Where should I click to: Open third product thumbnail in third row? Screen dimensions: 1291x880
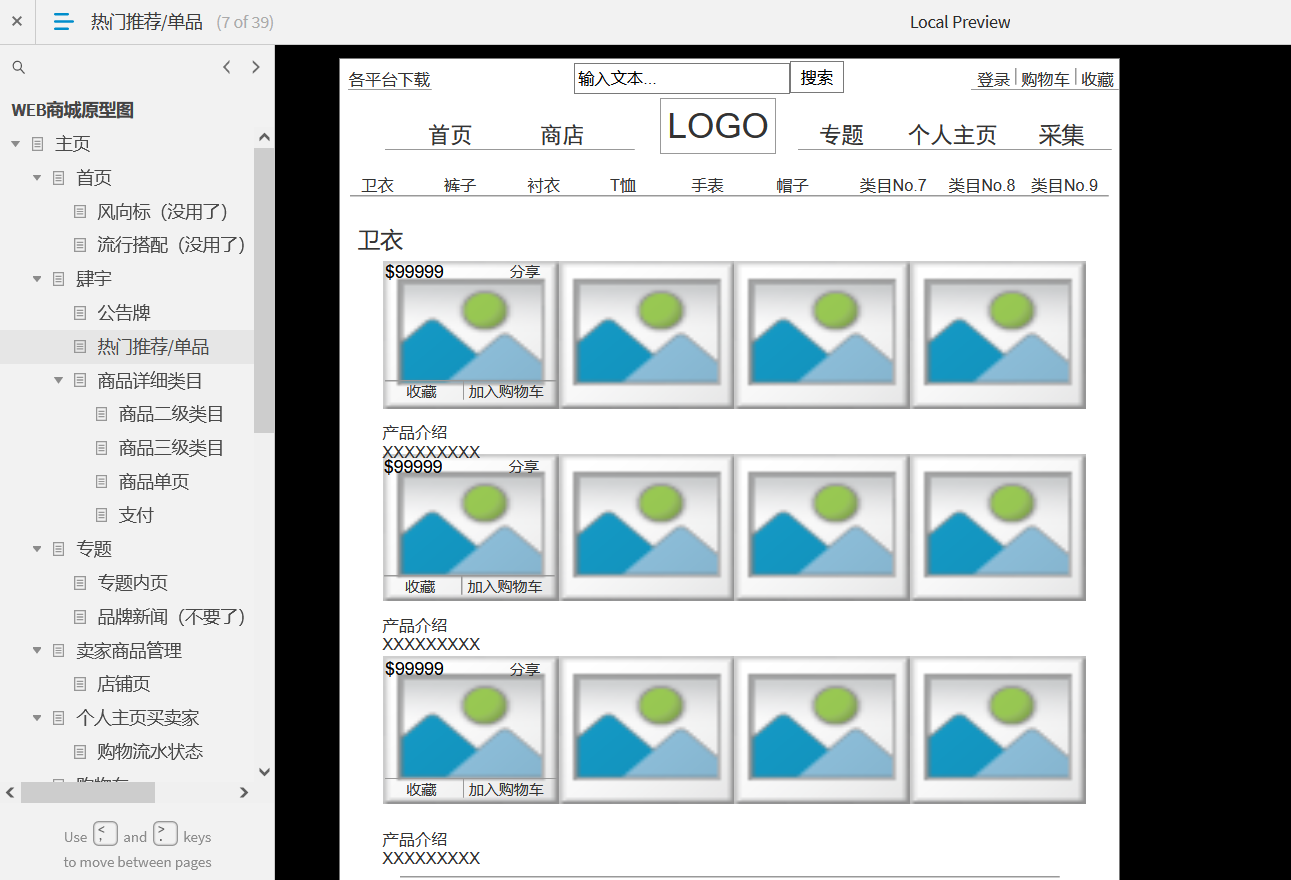click(822, 730)
